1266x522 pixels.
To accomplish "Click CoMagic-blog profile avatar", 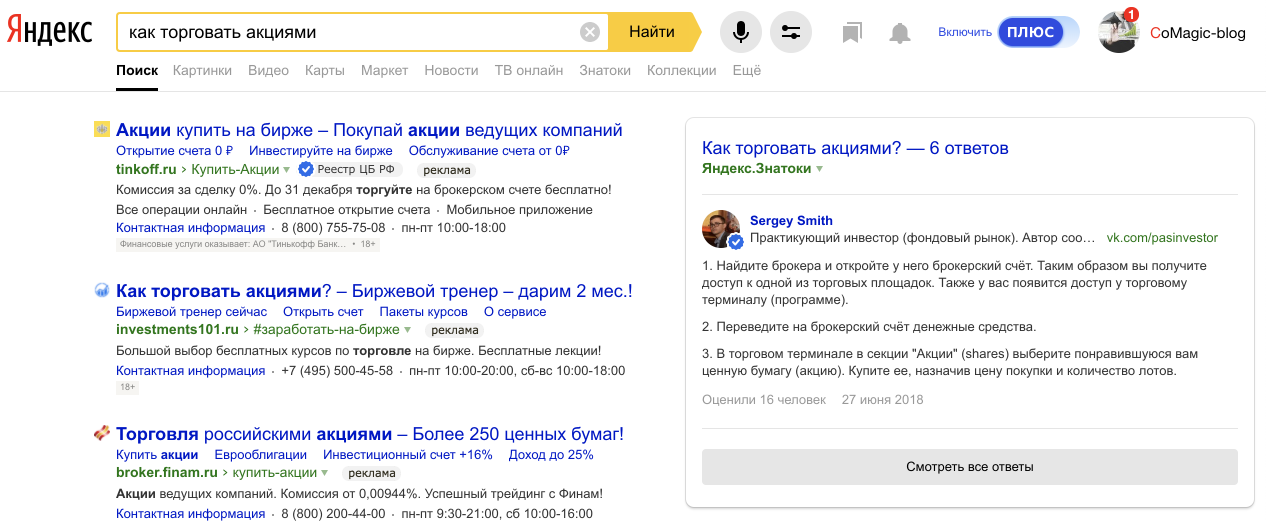I will (x=1118, y=33).
